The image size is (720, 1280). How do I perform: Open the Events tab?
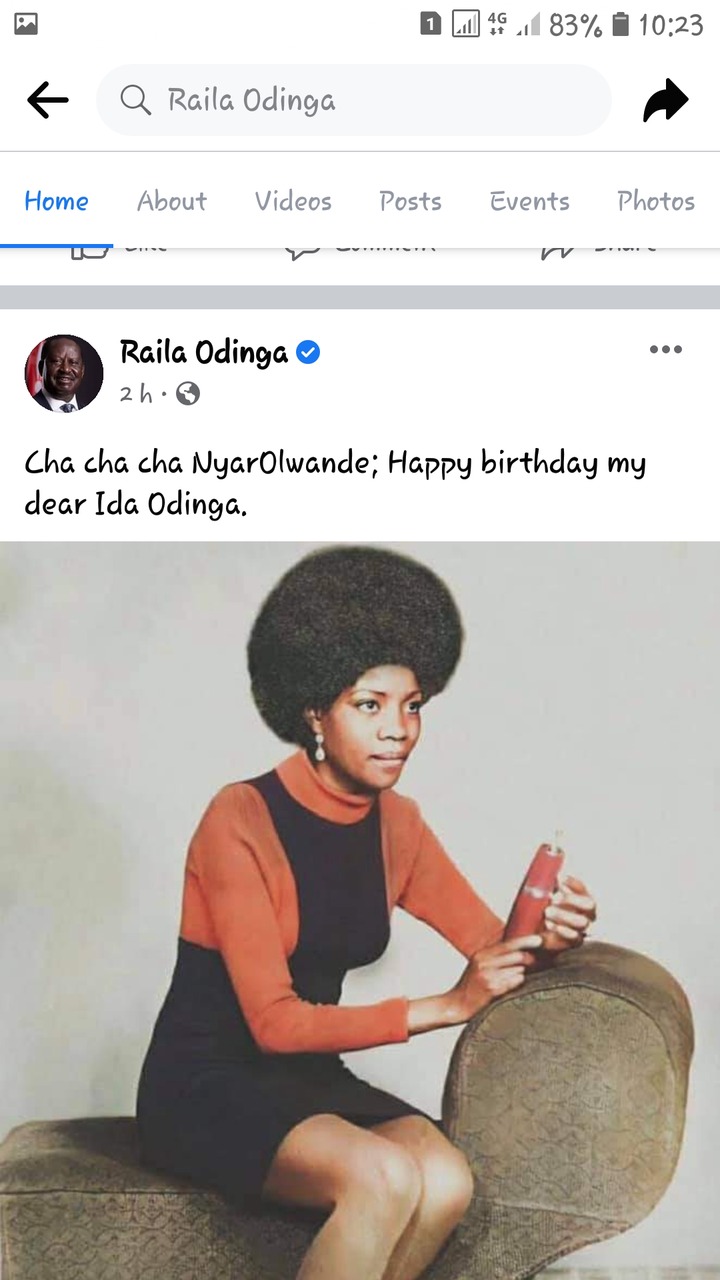[x=530, y=201]
